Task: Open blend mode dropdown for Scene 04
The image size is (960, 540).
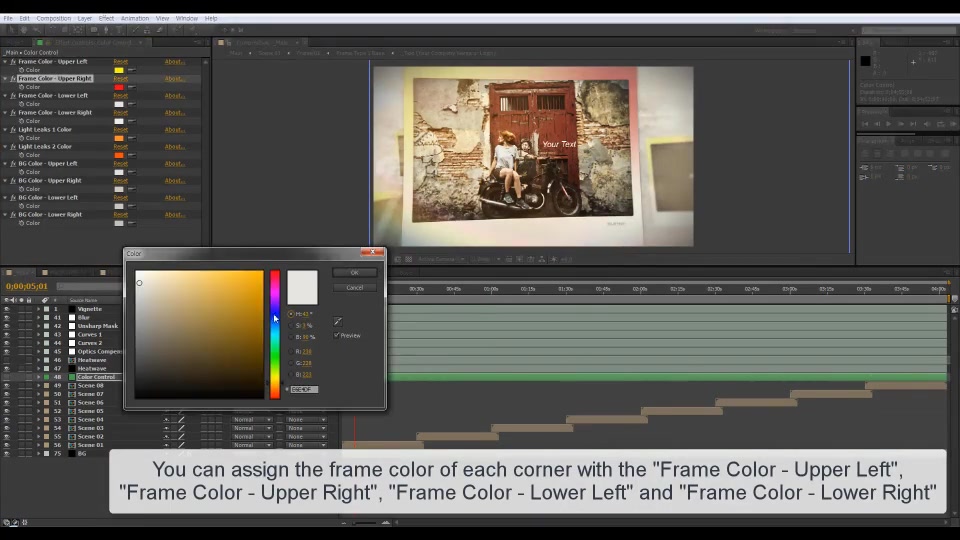Action: [x=252, y=420]
